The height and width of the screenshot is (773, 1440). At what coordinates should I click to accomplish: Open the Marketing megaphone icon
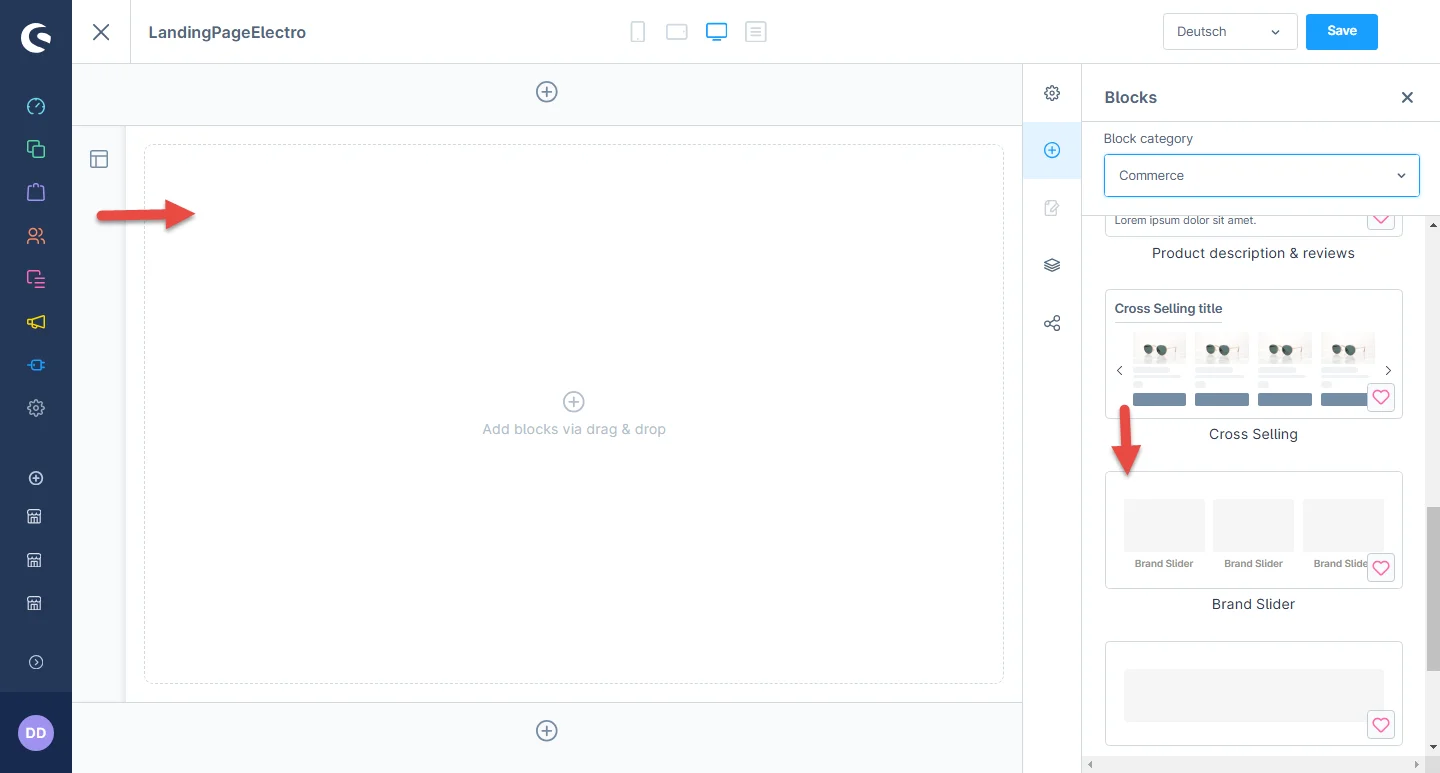36,322
